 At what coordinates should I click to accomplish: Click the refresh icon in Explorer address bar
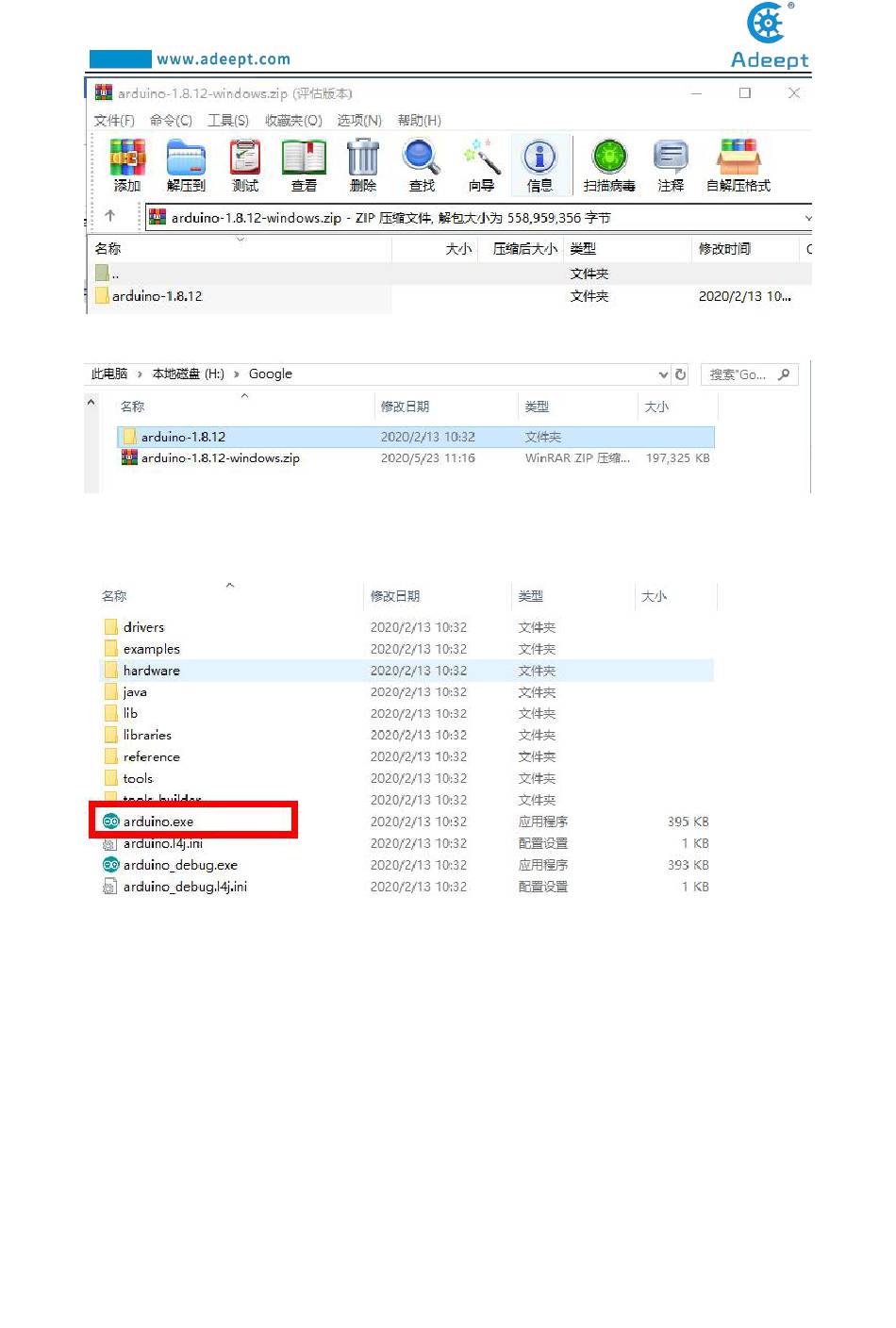point(681,374)
